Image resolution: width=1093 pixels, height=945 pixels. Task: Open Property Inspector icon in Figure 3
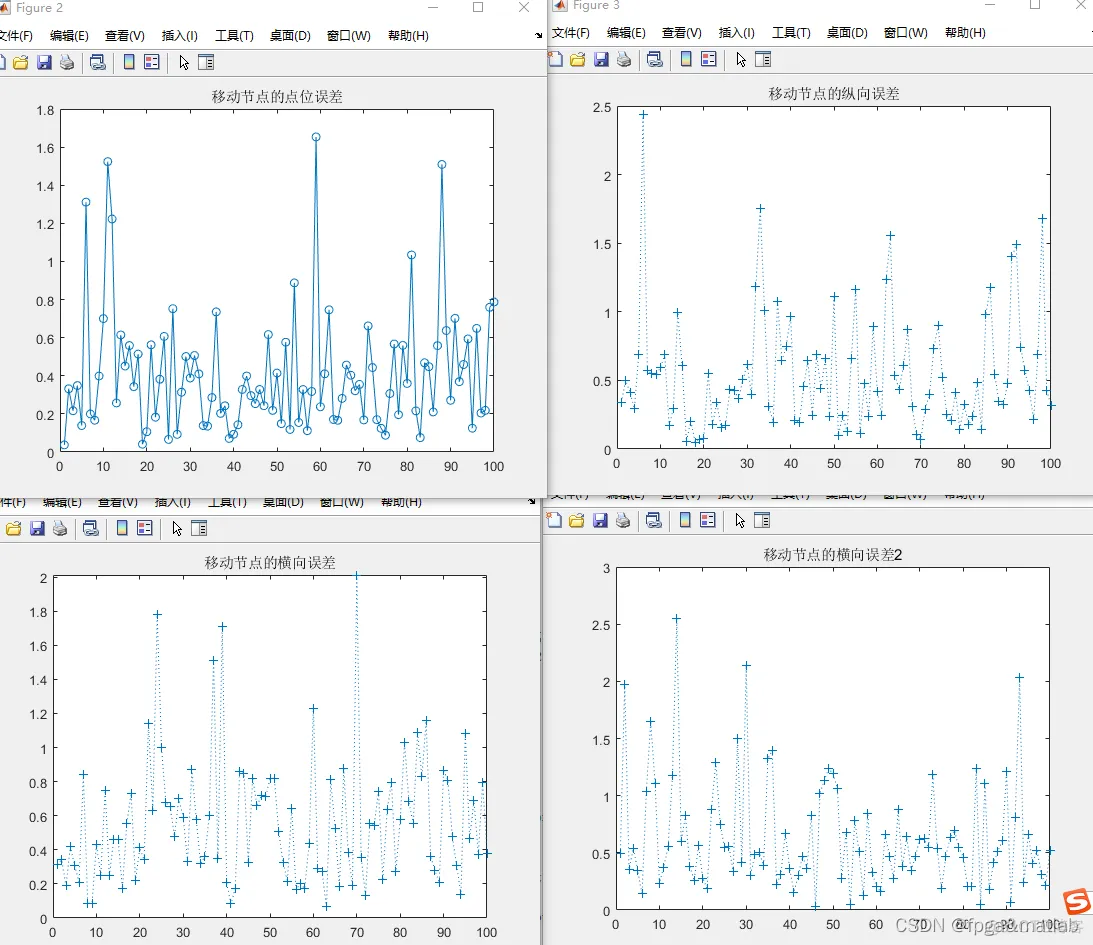tap(763, 59)
